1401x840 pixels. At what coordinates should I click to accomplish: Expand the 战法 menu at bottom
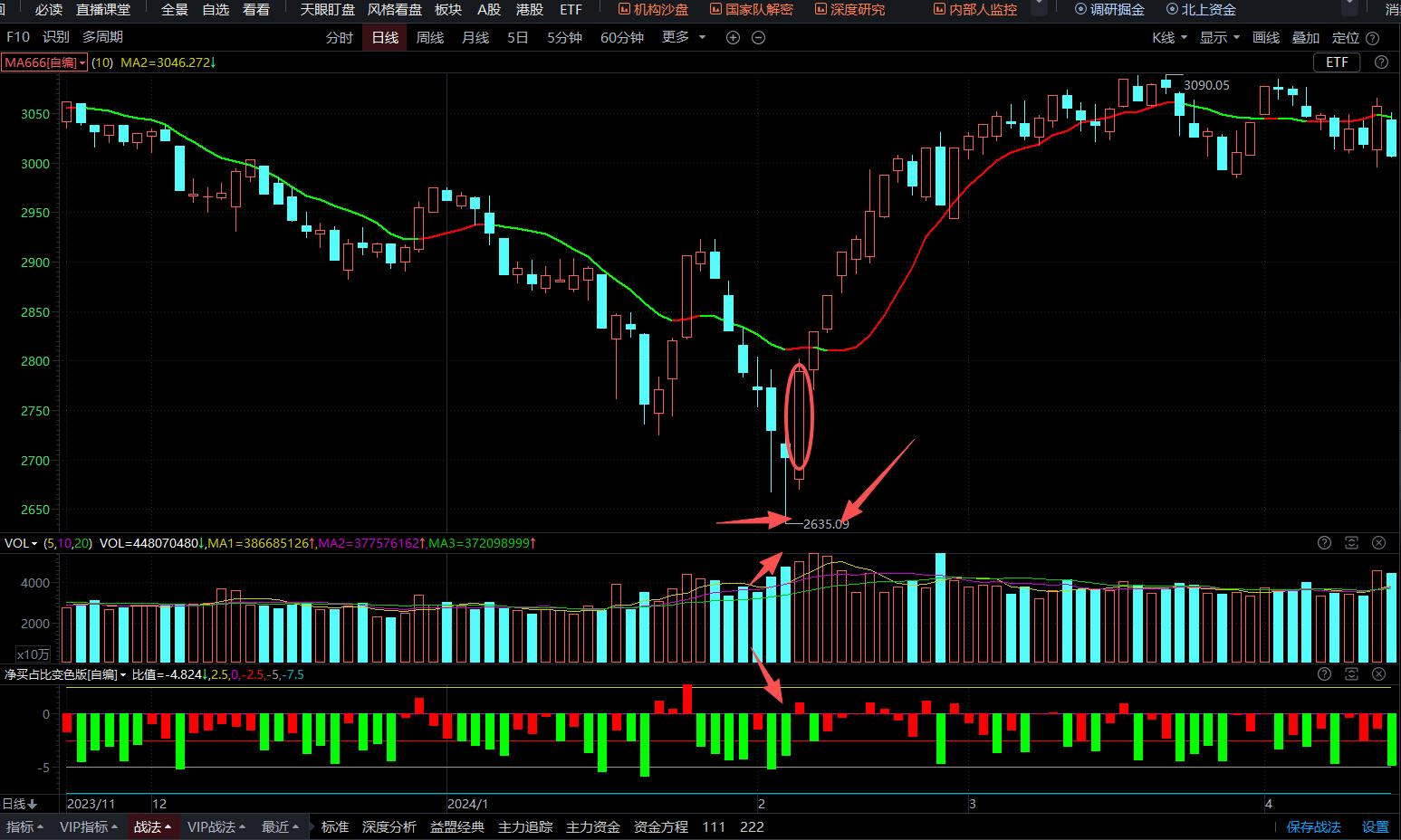click(x=153, y=826)
